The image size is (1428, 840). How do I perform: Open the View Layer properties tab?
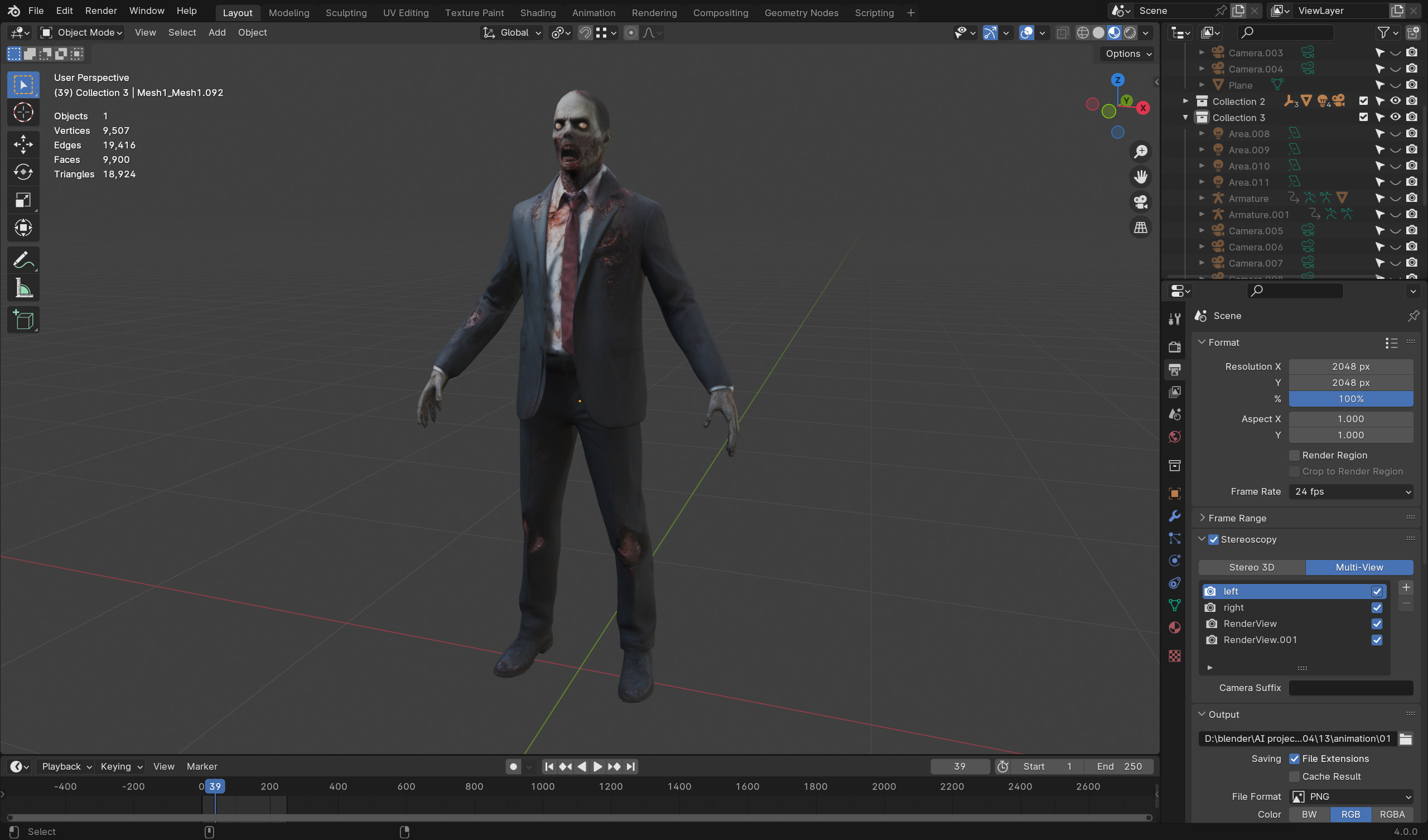pos(1174,392)
